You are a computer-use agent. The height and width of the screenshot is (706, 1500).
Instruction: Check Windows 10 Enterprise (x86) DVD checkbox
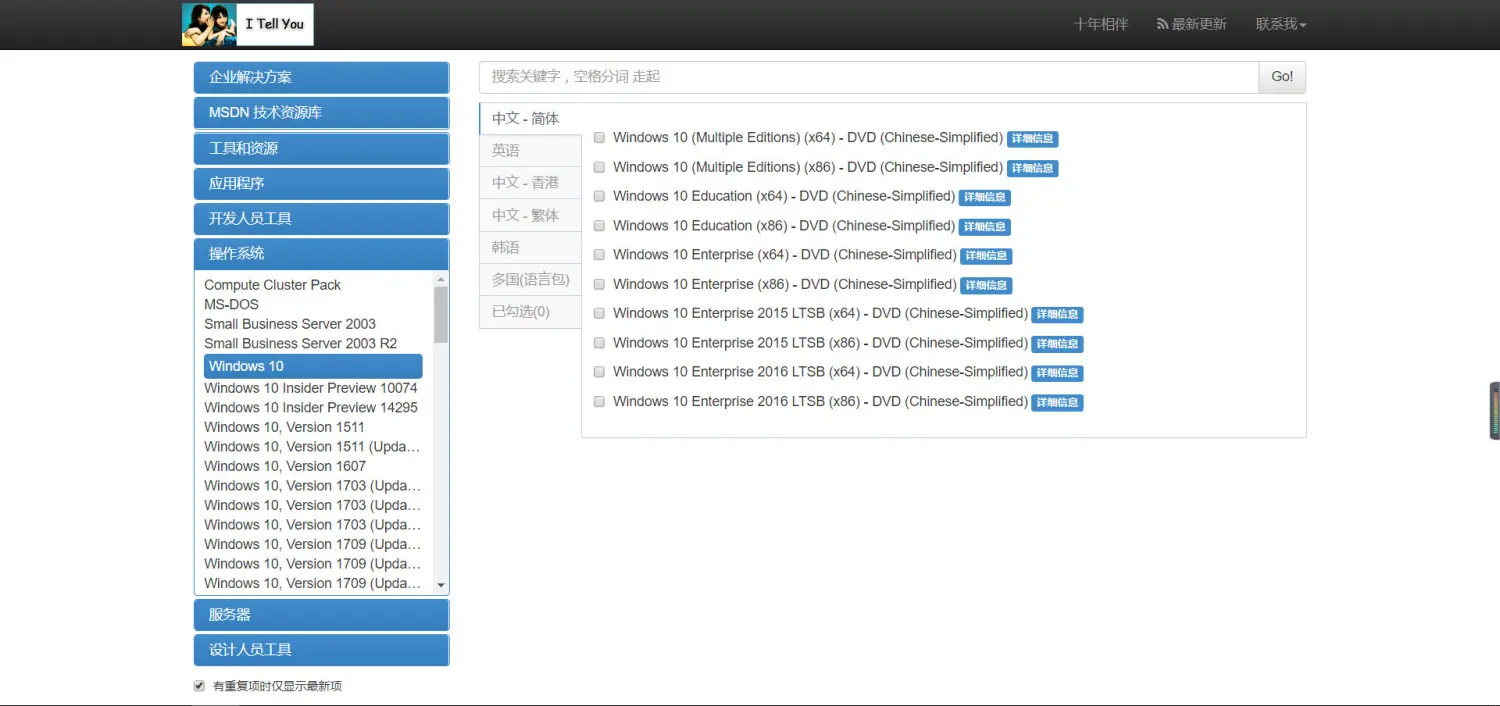(599, 284)
